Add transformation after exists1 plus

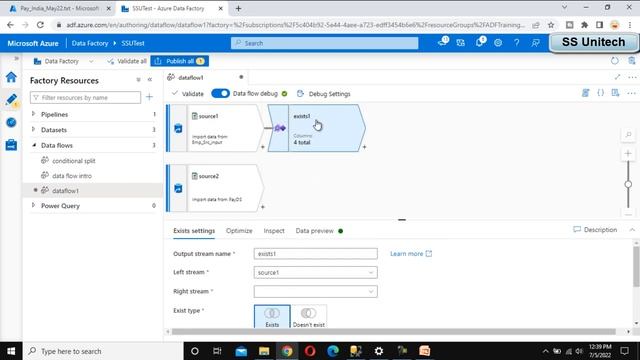click(364, 147)
